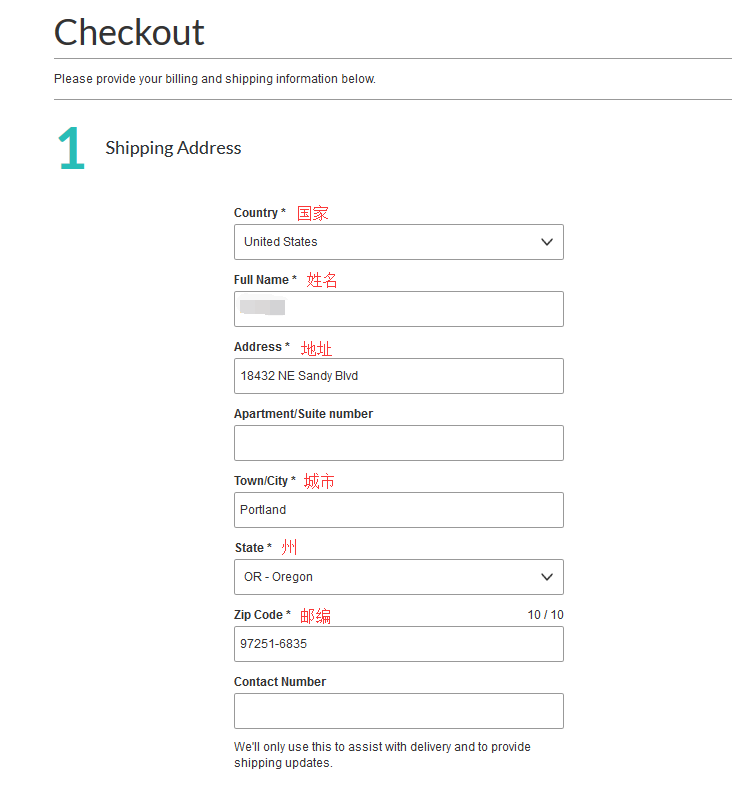Click the chevron arrow in State dropdown
This screenshot has width=732, height=790.
coord(547,577)
